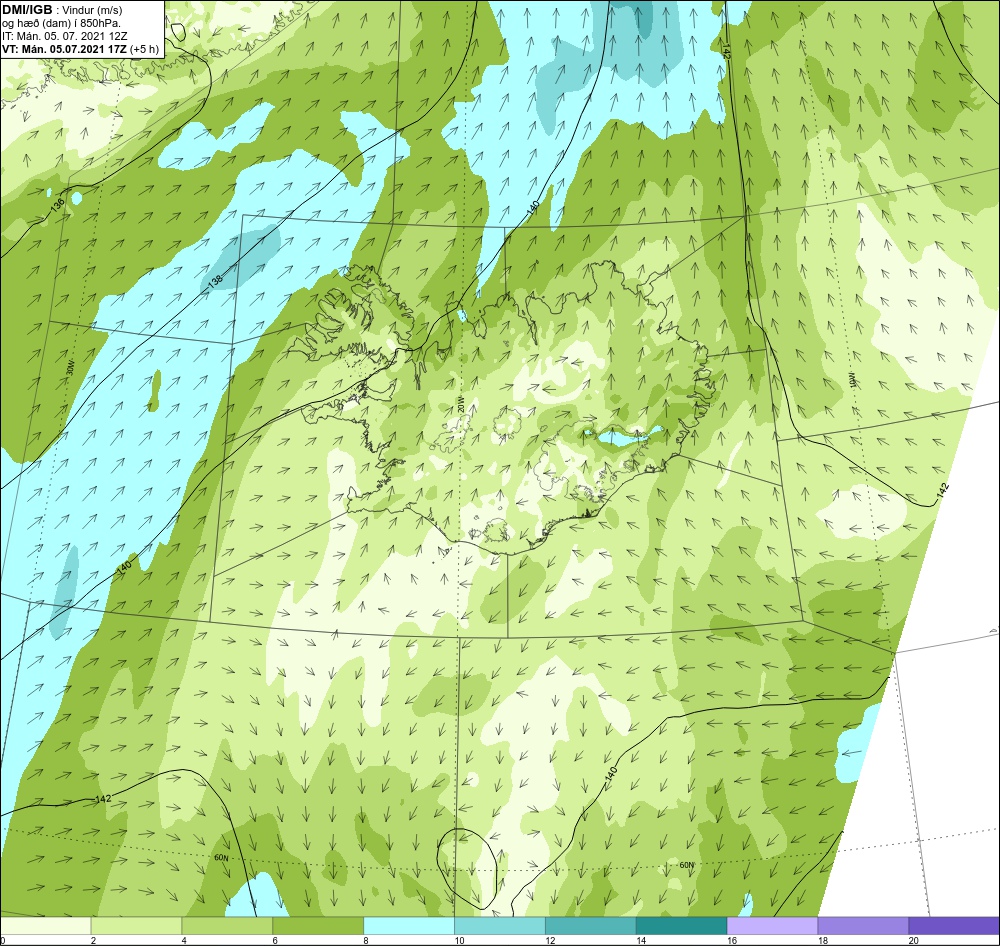Select the 'og hæð (dam) í 850hPa.' line

tap(61, 24)
